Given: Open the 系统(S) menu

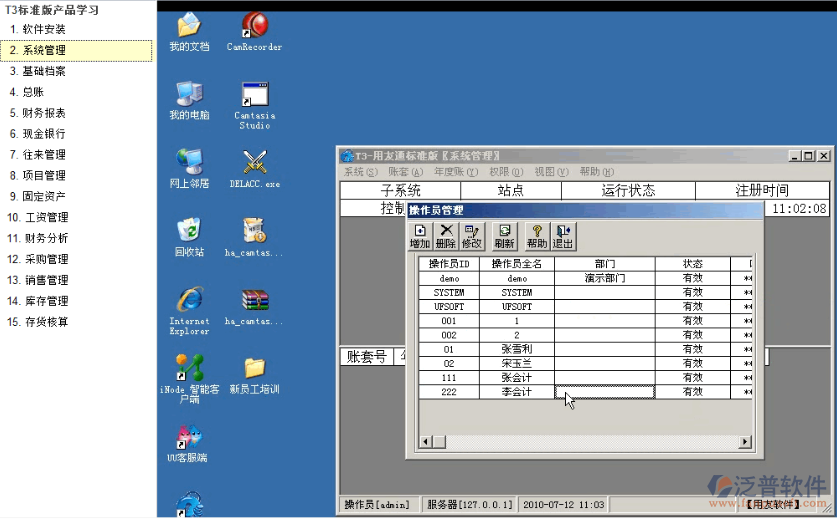Looking at the screenshot, I should 361,172.
